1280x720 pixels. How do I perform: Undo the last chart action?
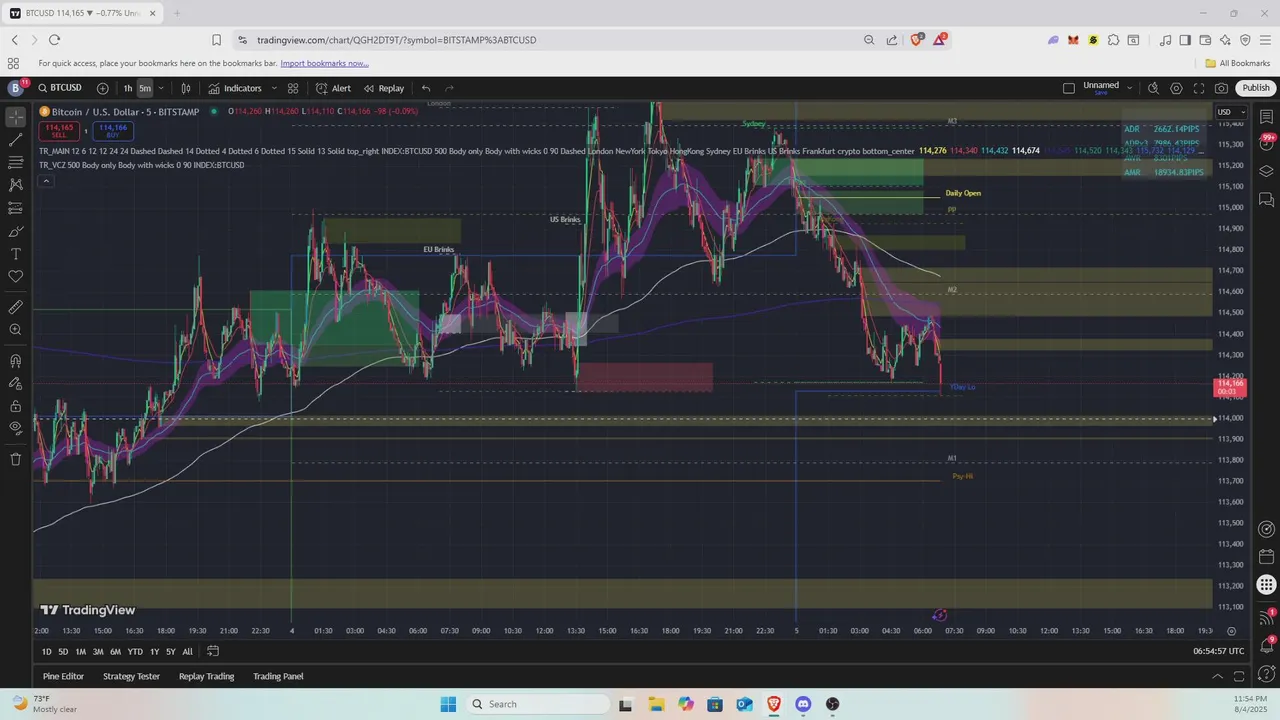point(426,88)
